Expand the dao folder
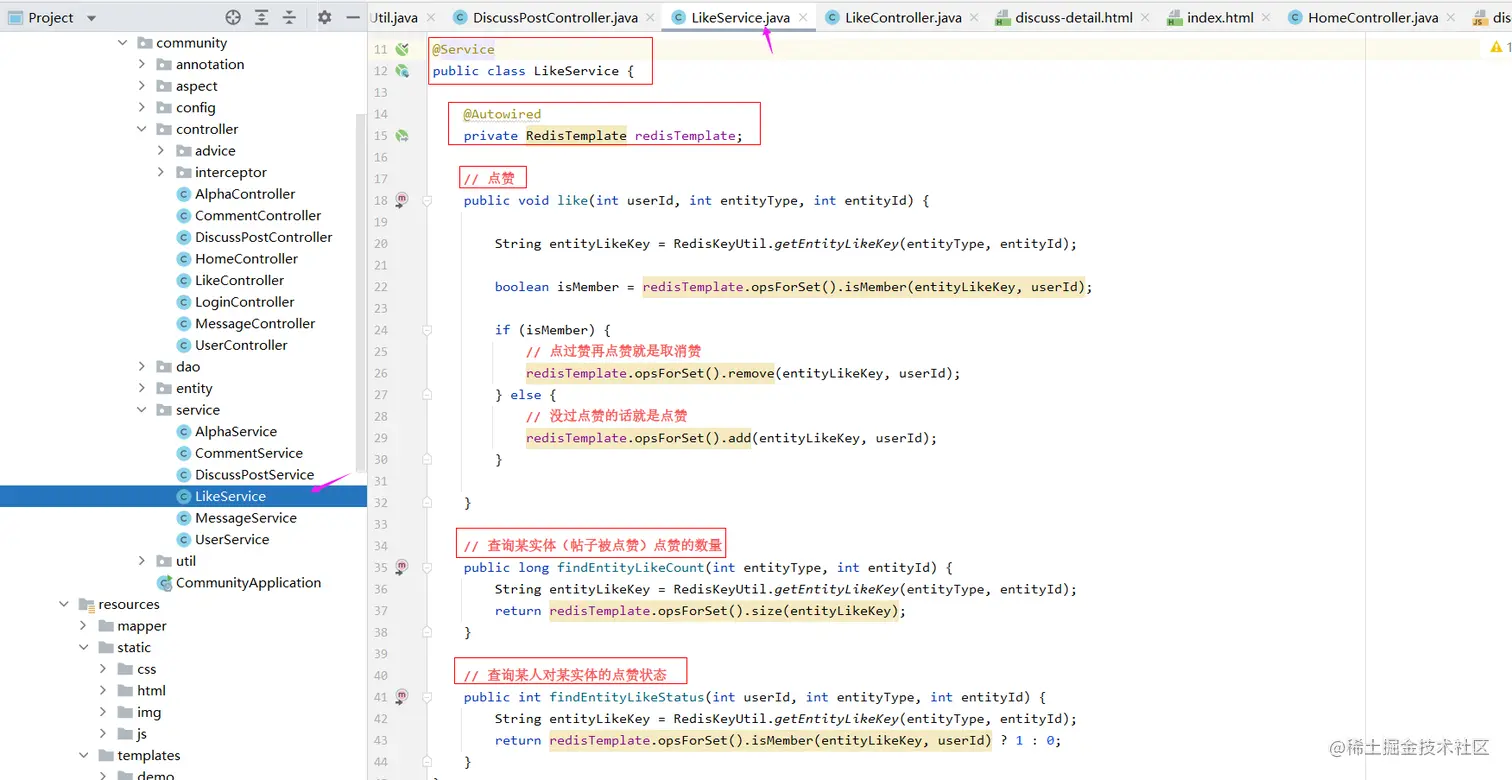 pyautogui.click(x=142, y=367)
